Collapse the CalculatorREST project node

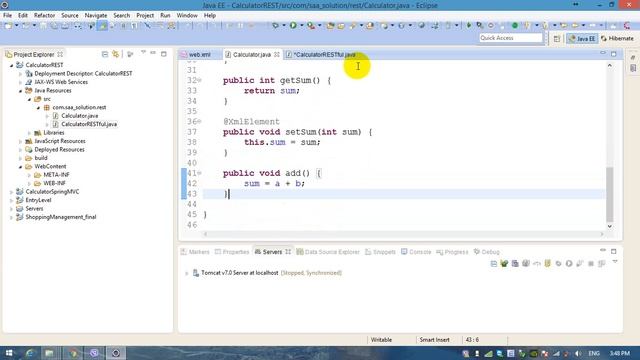tap(11, 65)
